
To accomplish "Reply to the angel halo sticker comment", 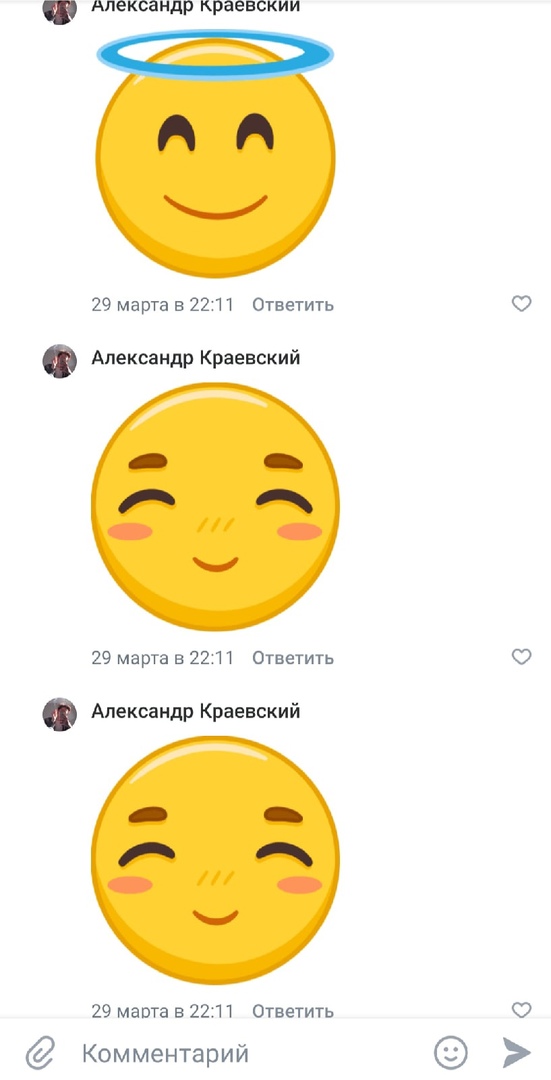I will (293, 304).
